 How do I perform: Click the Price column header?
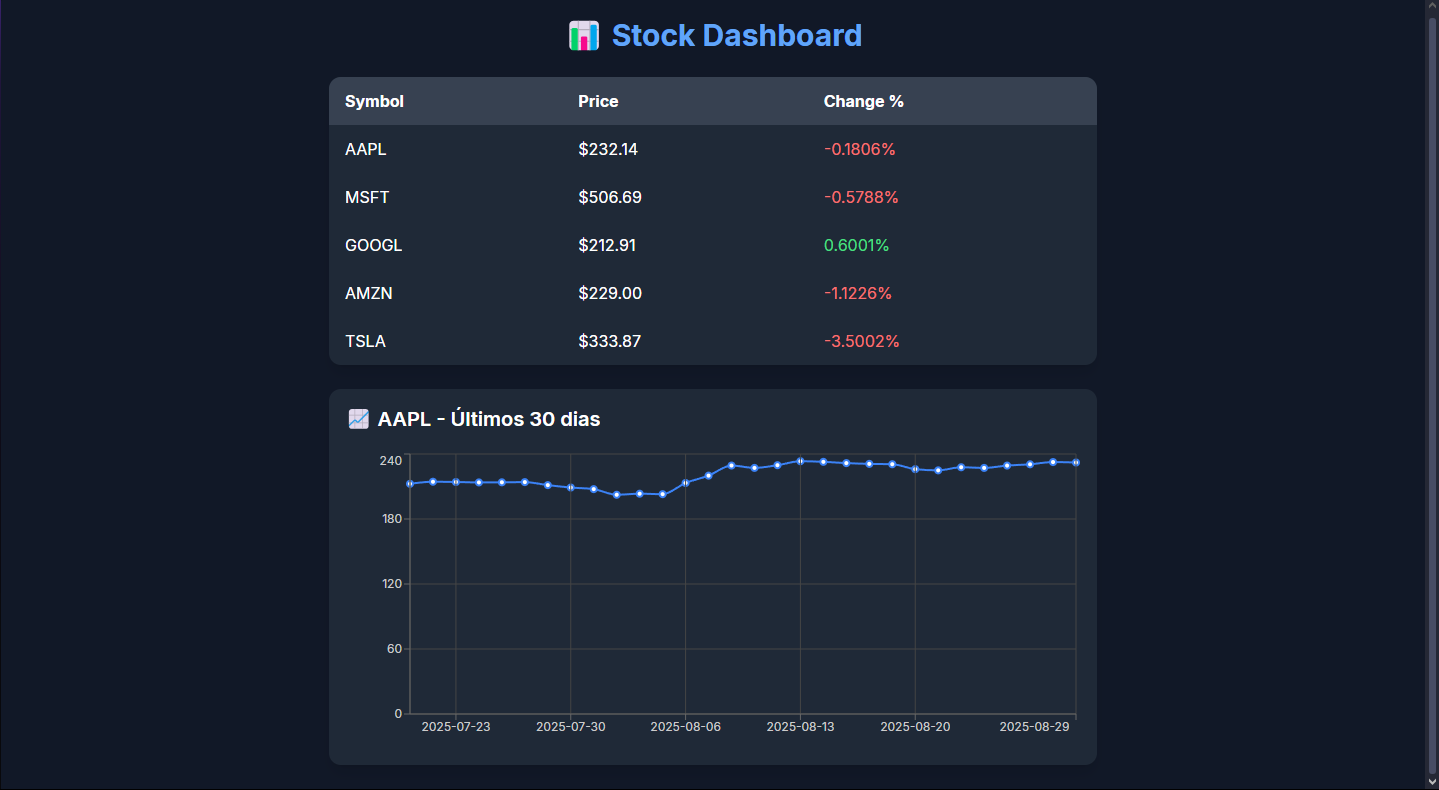point(598,101)
